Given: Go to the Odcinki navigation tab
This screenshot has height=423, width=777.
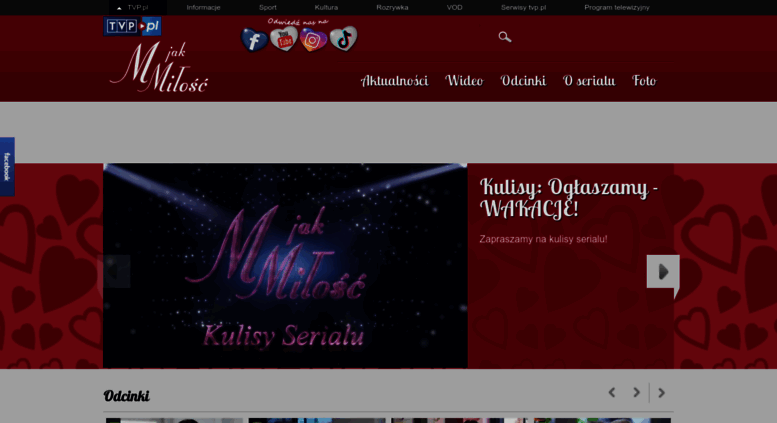Looking at the screenshot, I should pos(523,81).
